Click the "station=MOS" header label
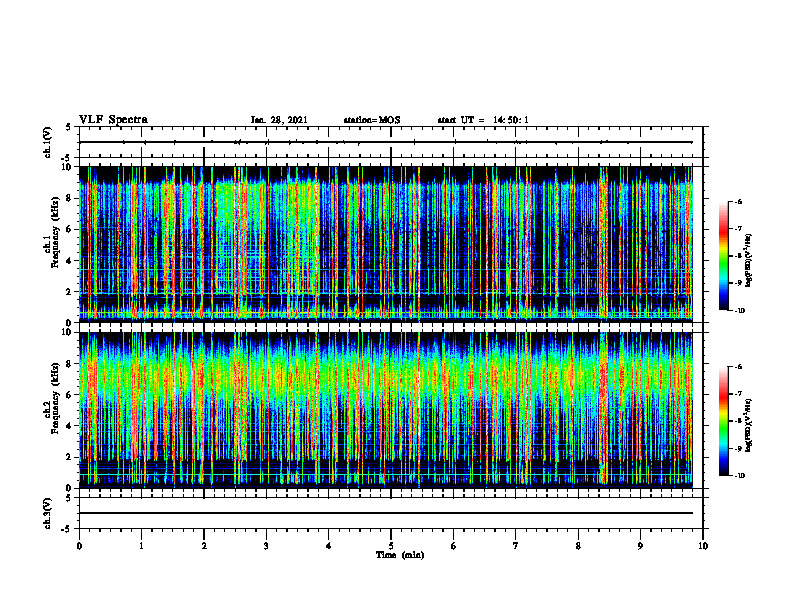The height and width of the screenshot is (612, 792). [372, 120]
